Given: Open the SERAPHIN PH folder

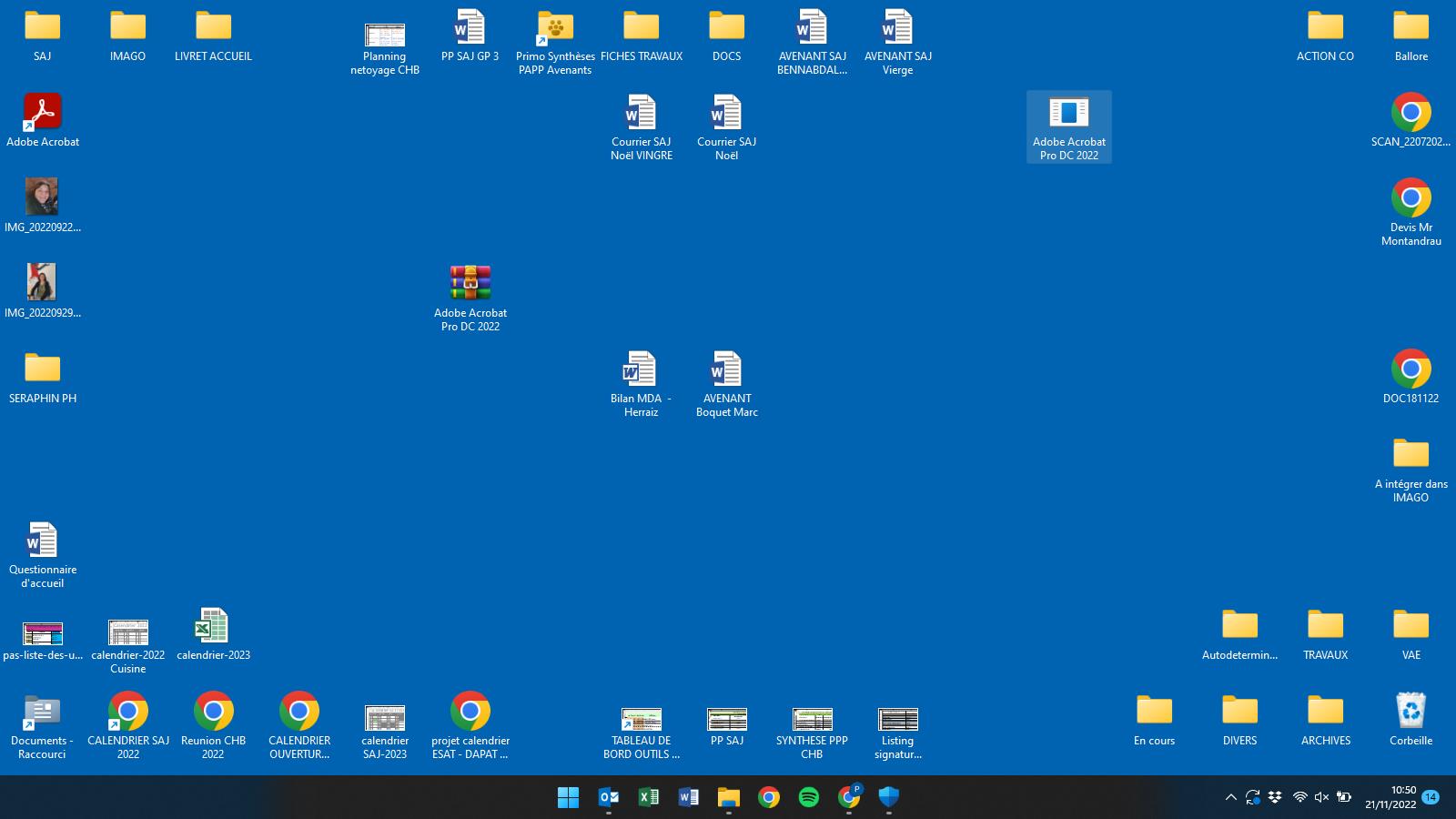Looking at the screenshot, I should point(42,369).
